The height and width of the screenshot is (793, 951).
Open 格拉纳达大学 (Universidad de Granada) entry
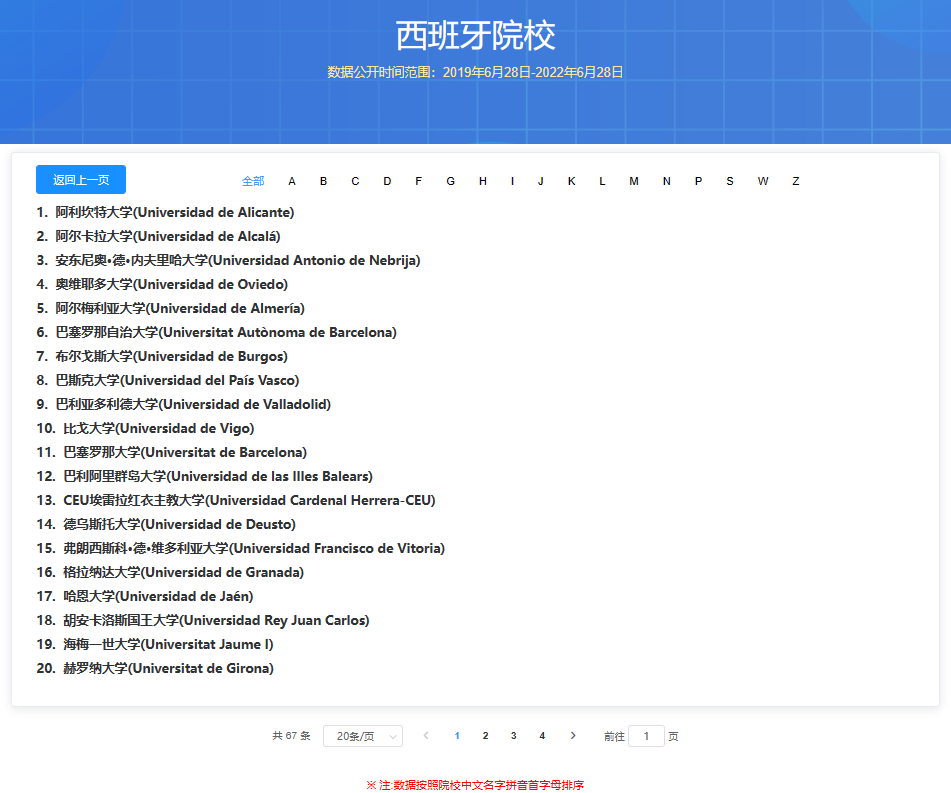tap(170, 572)
